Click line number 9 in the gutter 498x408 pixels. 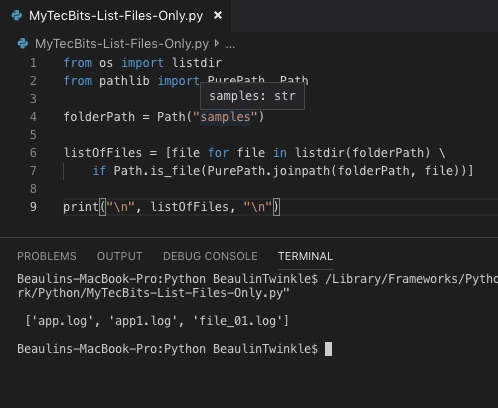33,207
